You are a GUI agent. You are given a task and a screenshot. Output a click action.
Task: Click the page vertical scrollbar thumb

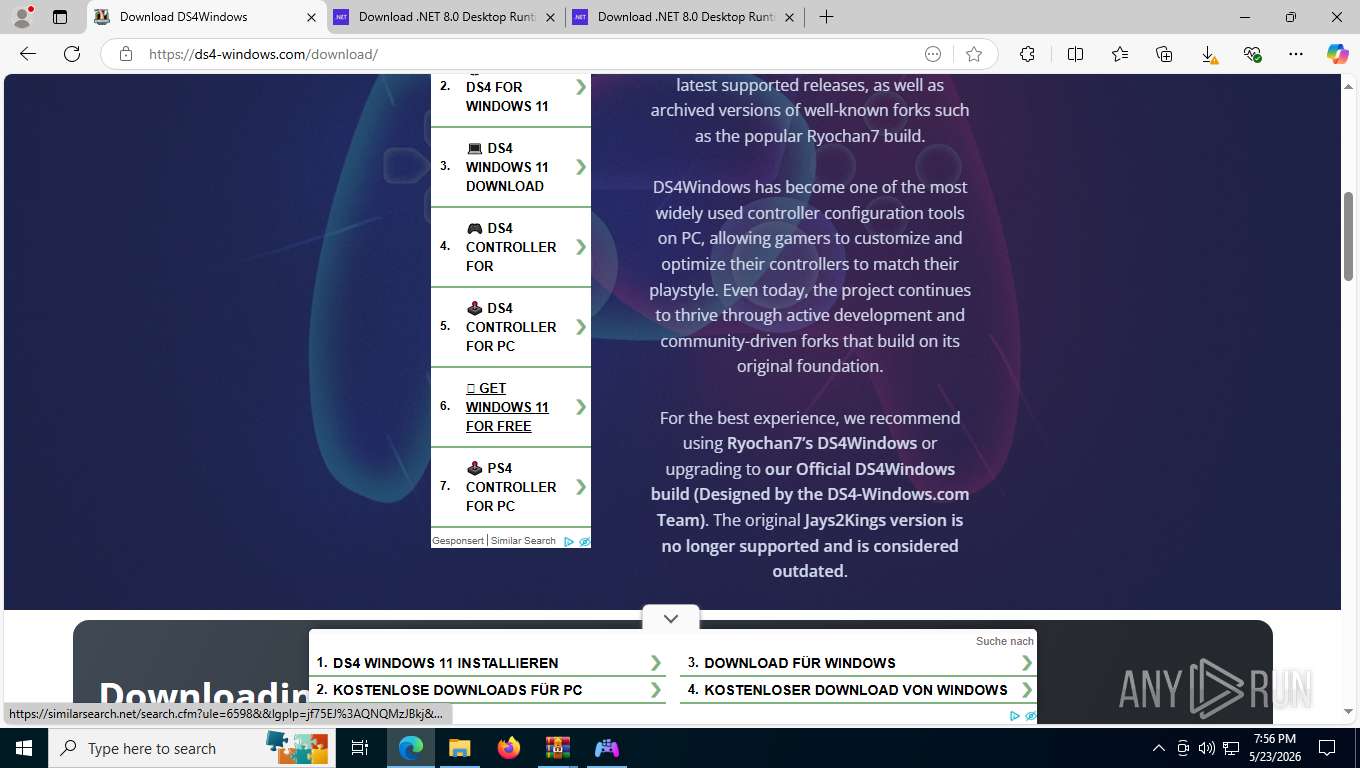(1350, 235)
